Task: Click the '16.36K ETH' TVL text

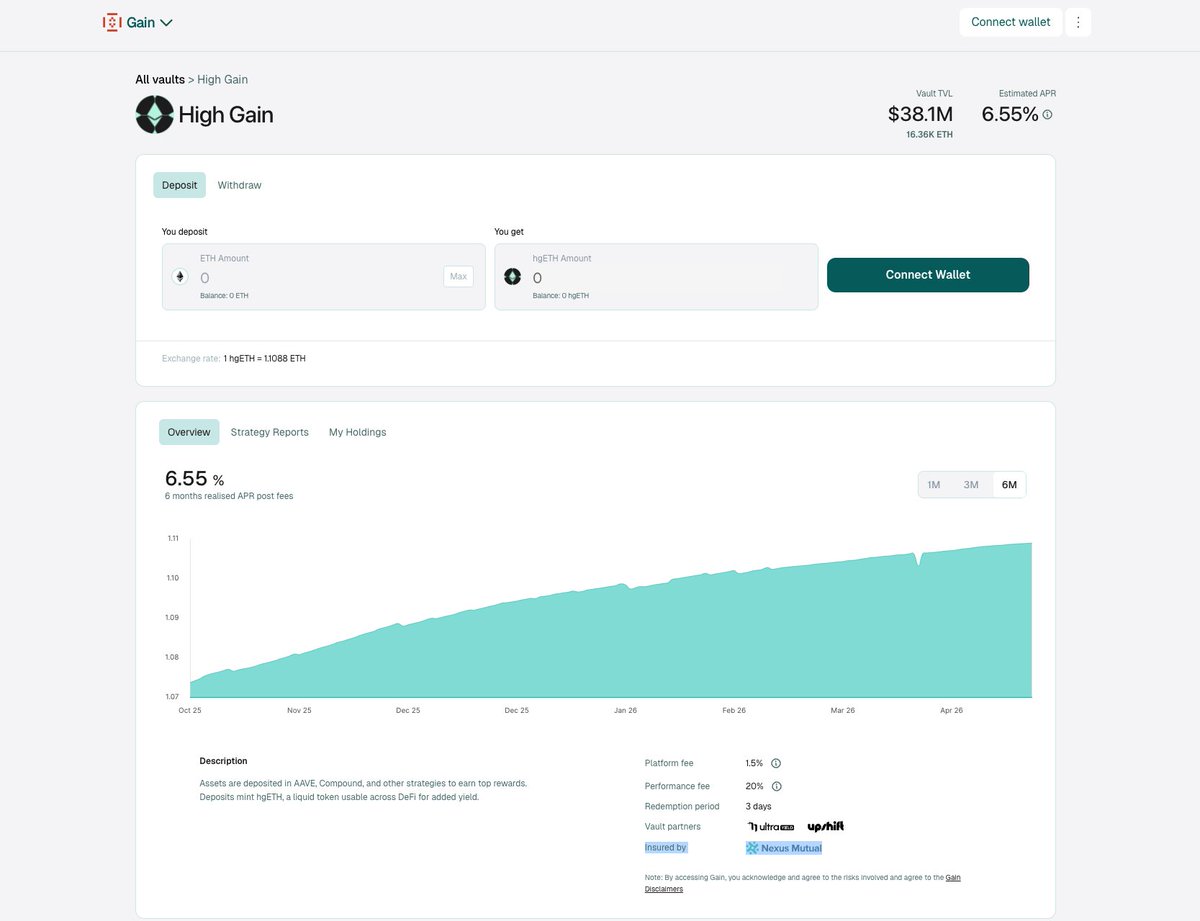Action: 929,134
